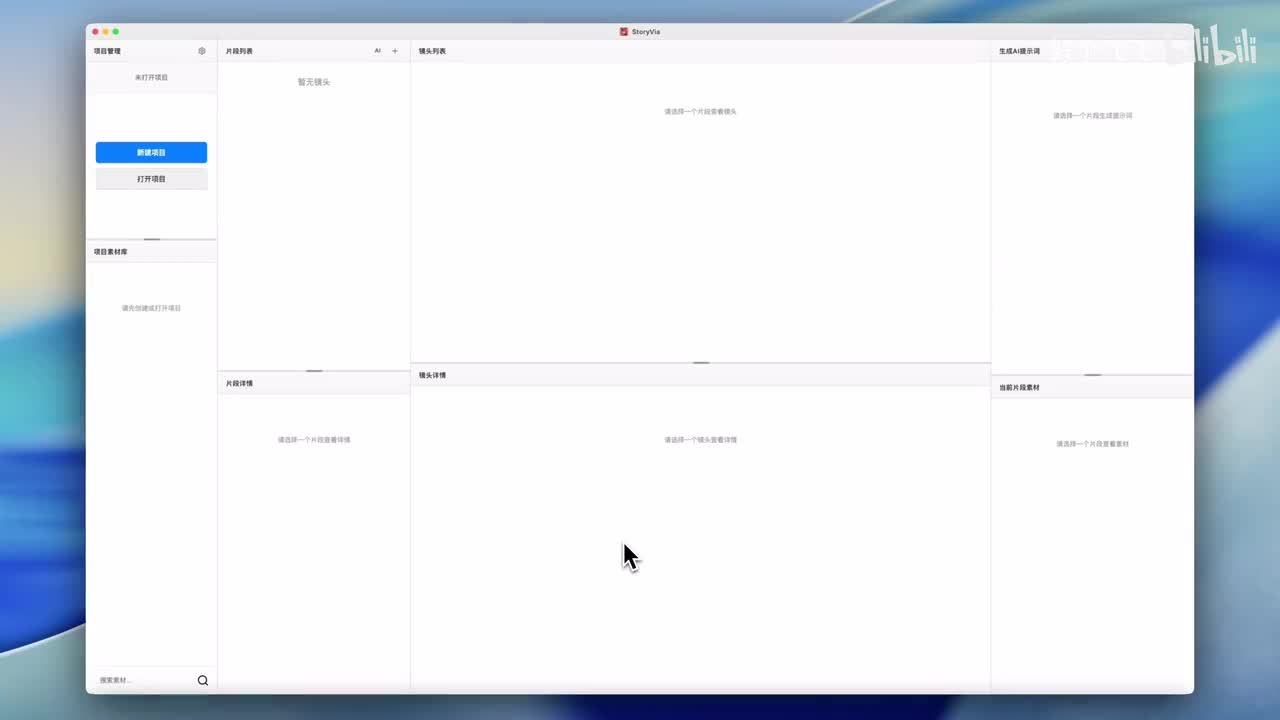1280x720 pixels.
Task: Click the StoryVia app icon in title bar
Action: click(x=624, y=32)
